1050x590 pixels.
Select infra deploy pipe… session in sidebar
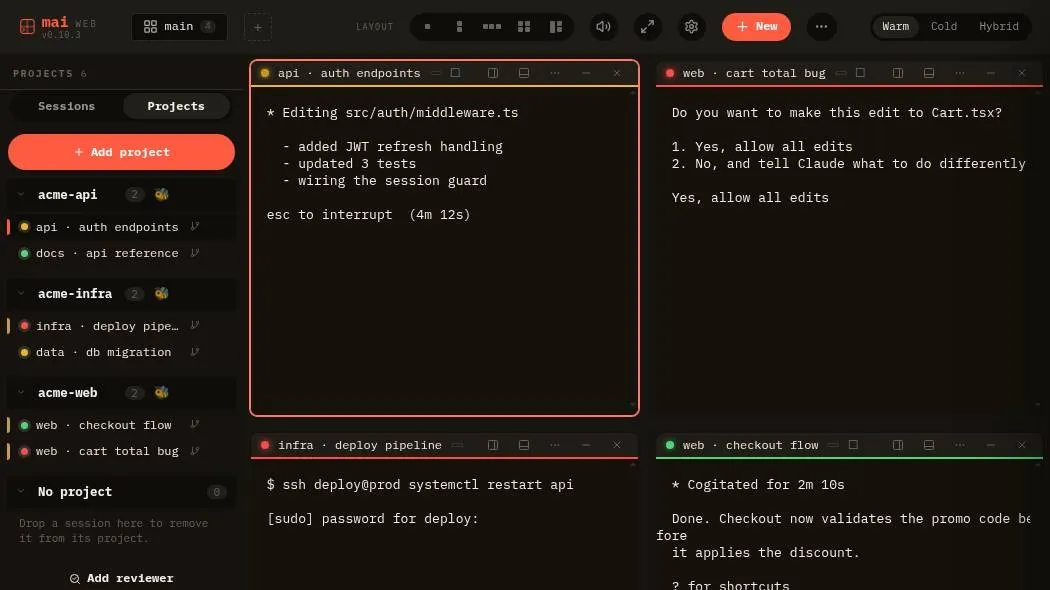pyautogui.click(x=121, y=325)
